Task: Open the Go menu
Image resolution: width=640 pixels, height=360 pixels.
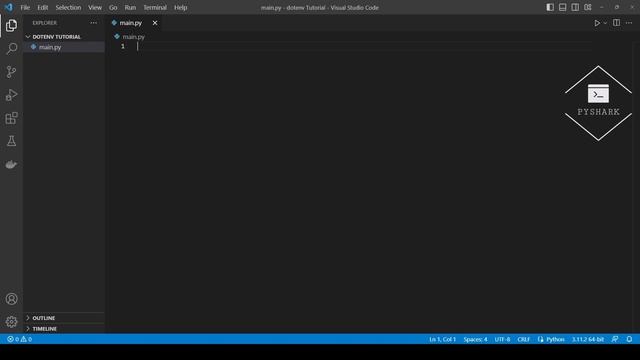Action: coord(113,7)
